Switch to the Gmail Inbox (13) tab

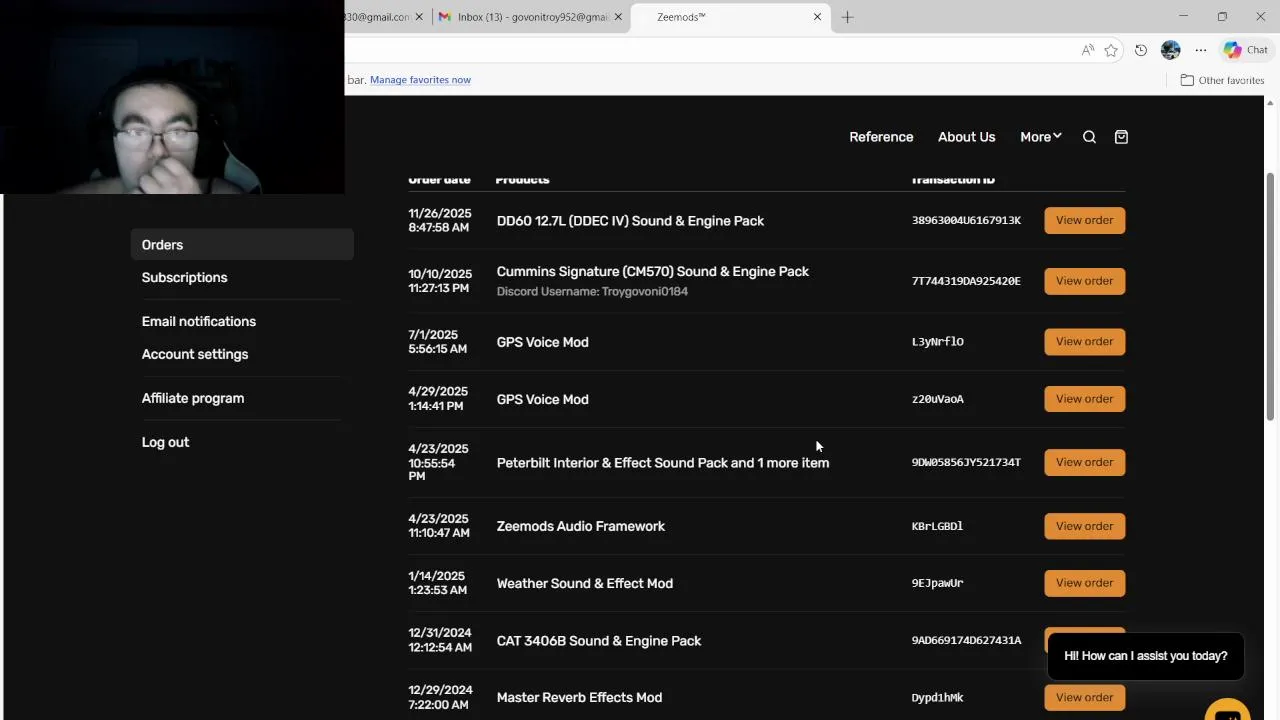coord(532,17)
